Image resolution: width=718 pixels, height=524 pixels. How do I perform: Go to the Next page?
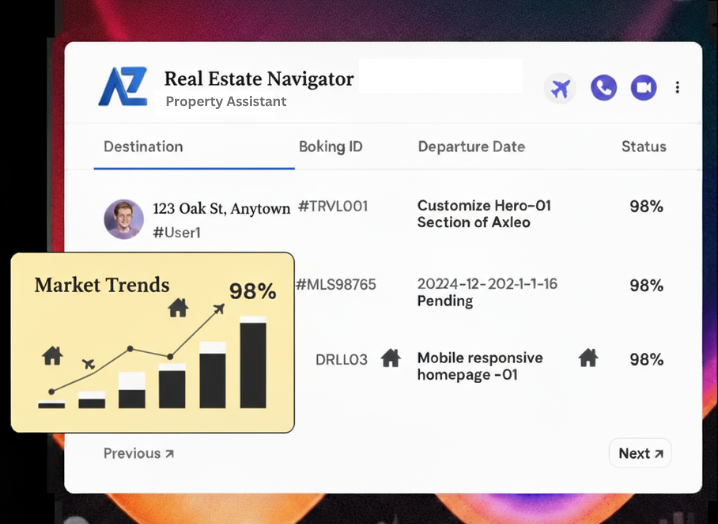coord(640,453)
